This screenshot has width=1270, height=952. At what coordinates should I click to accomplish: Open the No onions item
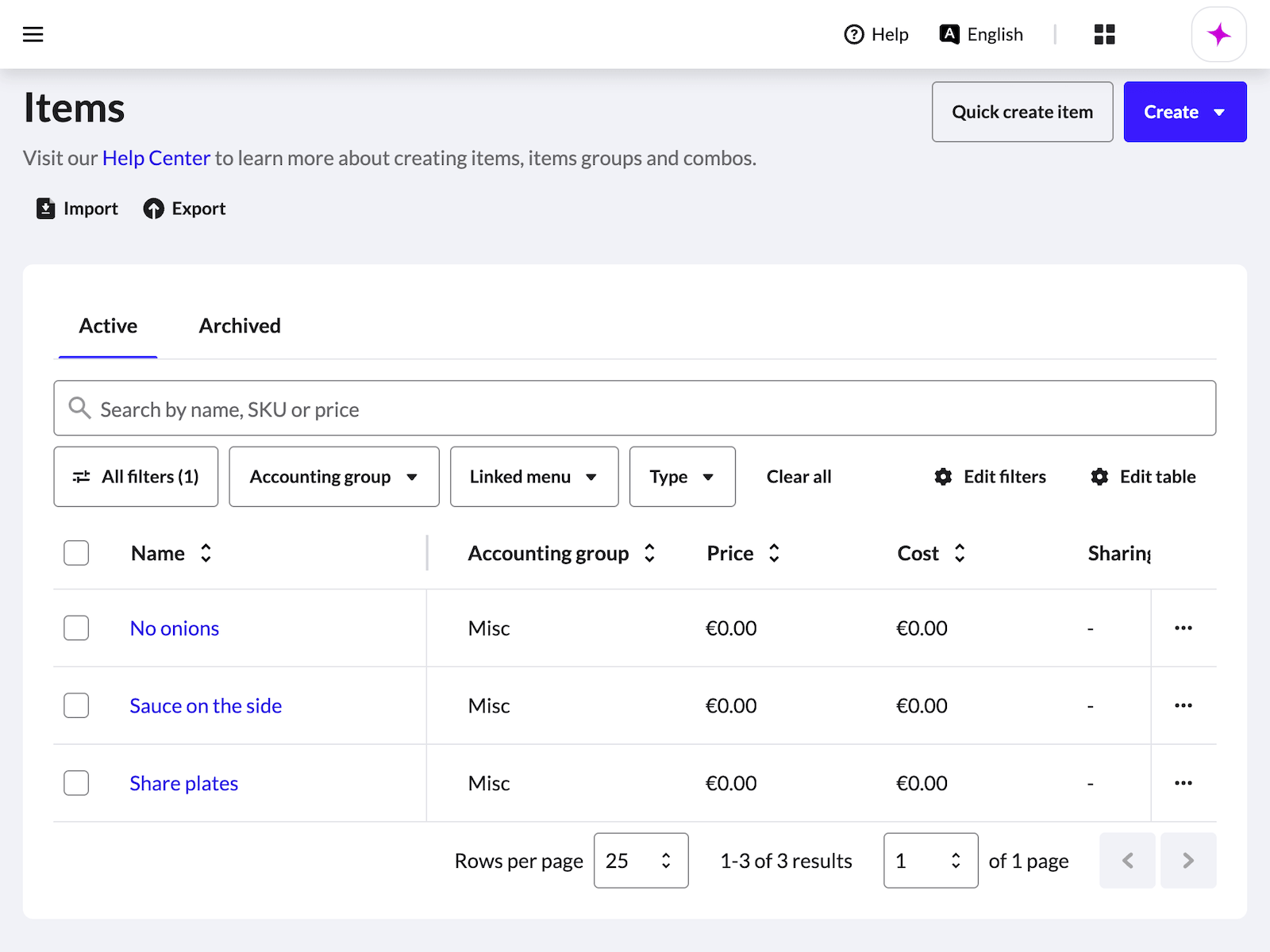click(175, 628)
